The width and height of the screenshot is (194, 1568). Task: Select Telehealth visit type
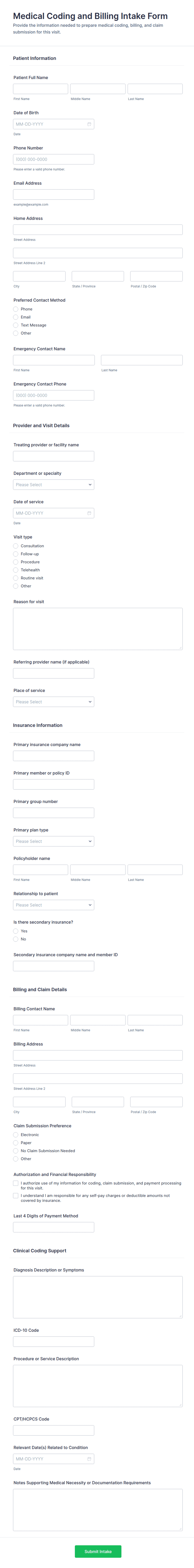(16, 570)
